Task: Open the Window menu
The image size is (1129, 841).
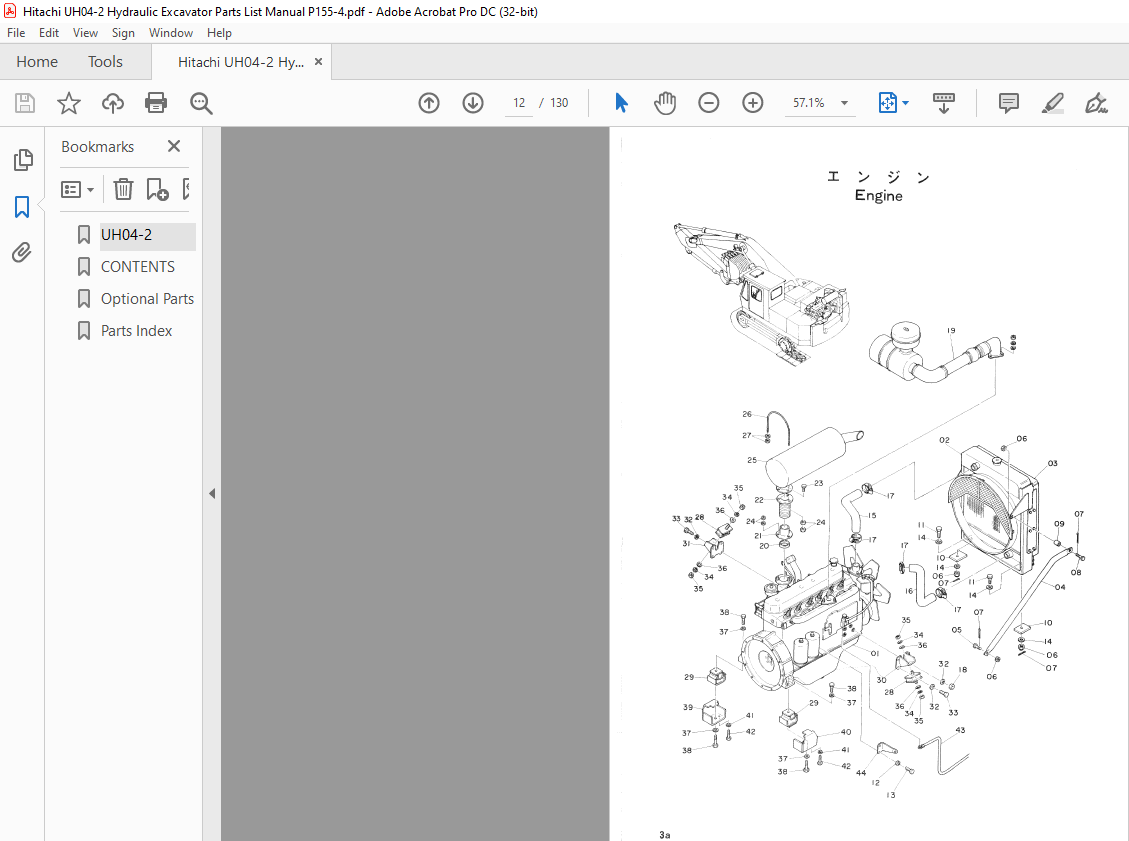Action: [x=171, y=32]
